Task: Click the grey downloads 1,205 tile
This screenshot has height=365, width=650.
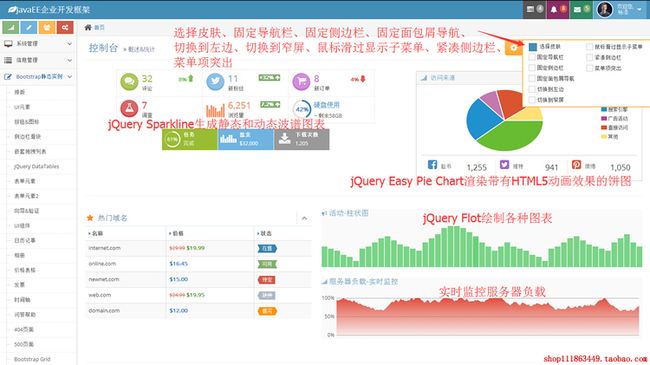Action: click(302, 139)
